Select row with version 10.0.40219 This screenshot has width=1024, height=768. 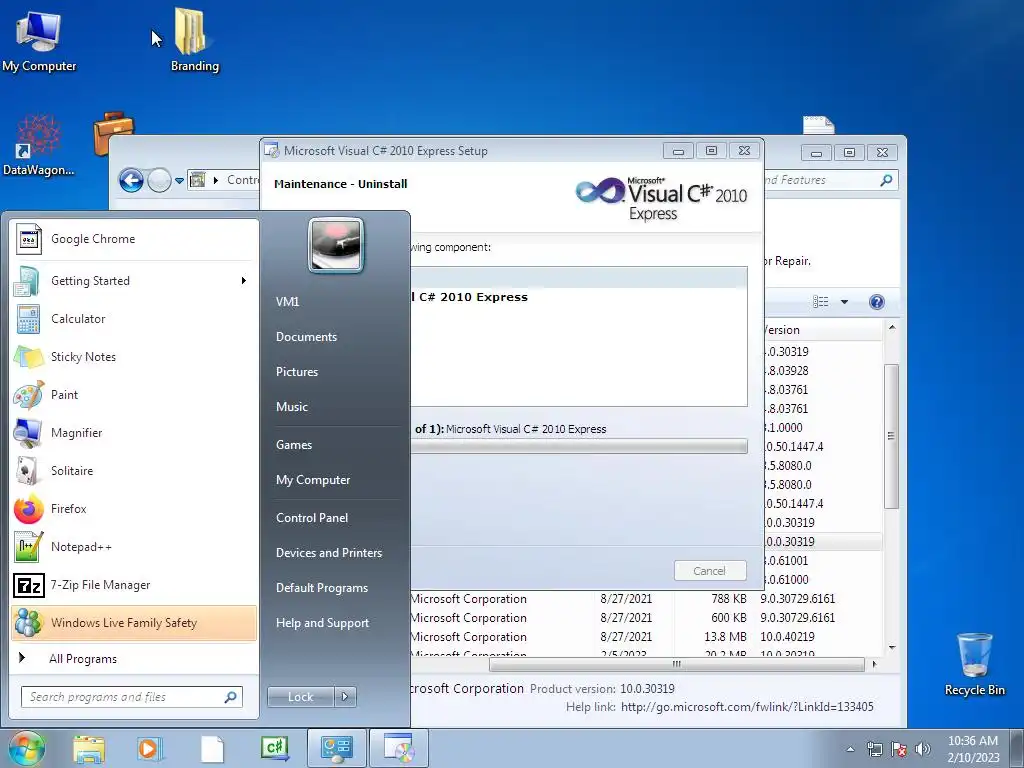(647, 637)
